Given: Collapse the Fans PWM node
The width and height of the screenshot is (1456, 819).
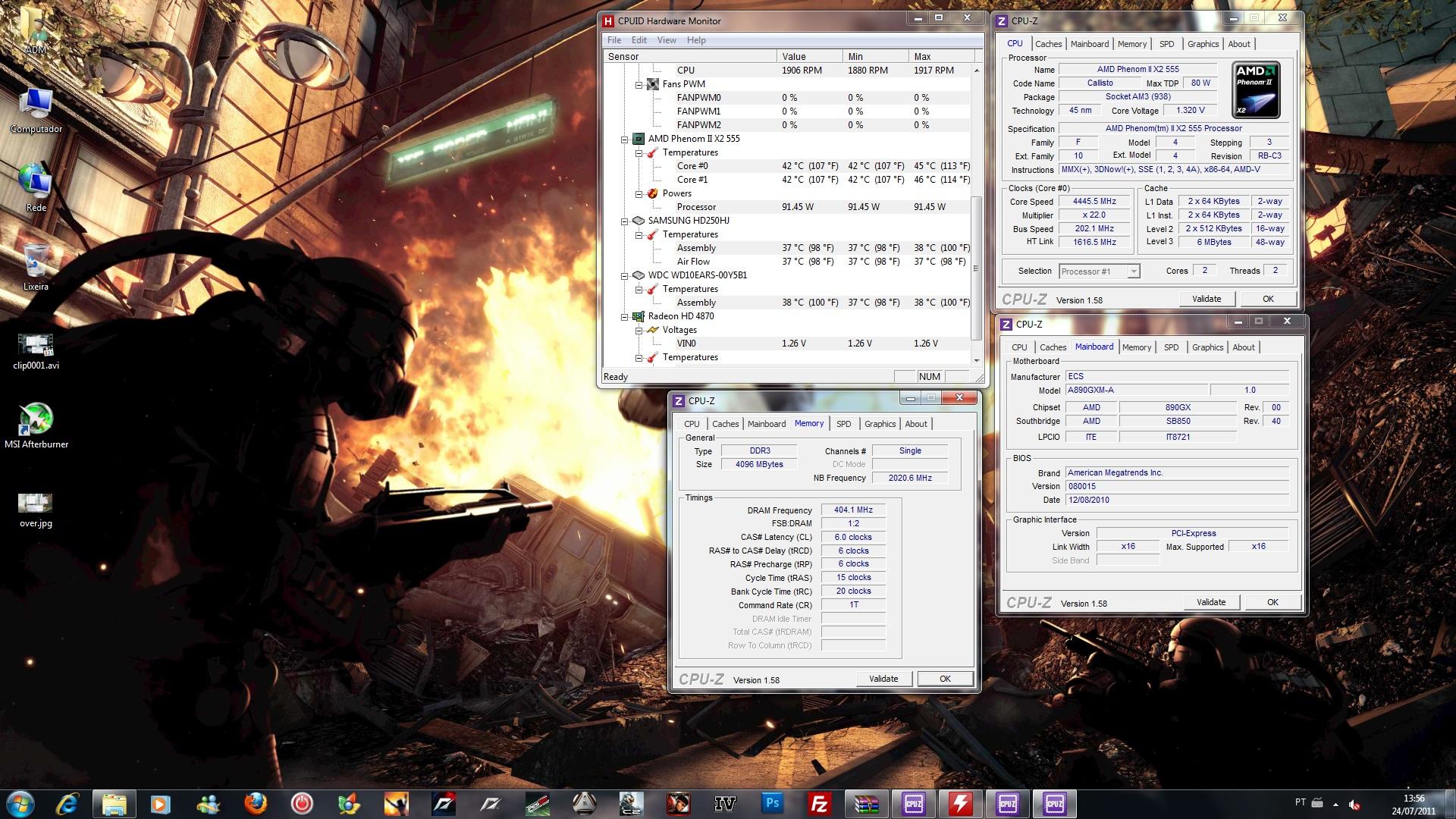Looking at the screenshot, I should click(x=639, y=84).
